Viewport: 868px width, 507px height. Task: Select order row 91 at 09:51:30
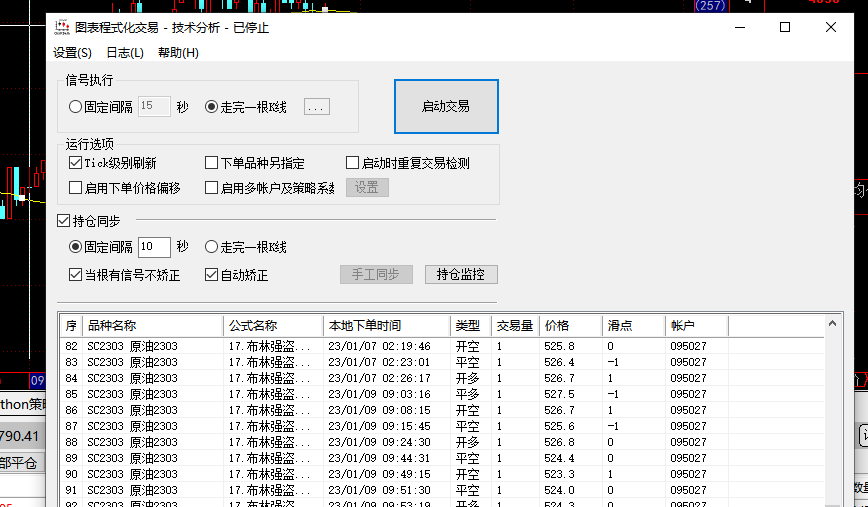[x=442, y=490]
